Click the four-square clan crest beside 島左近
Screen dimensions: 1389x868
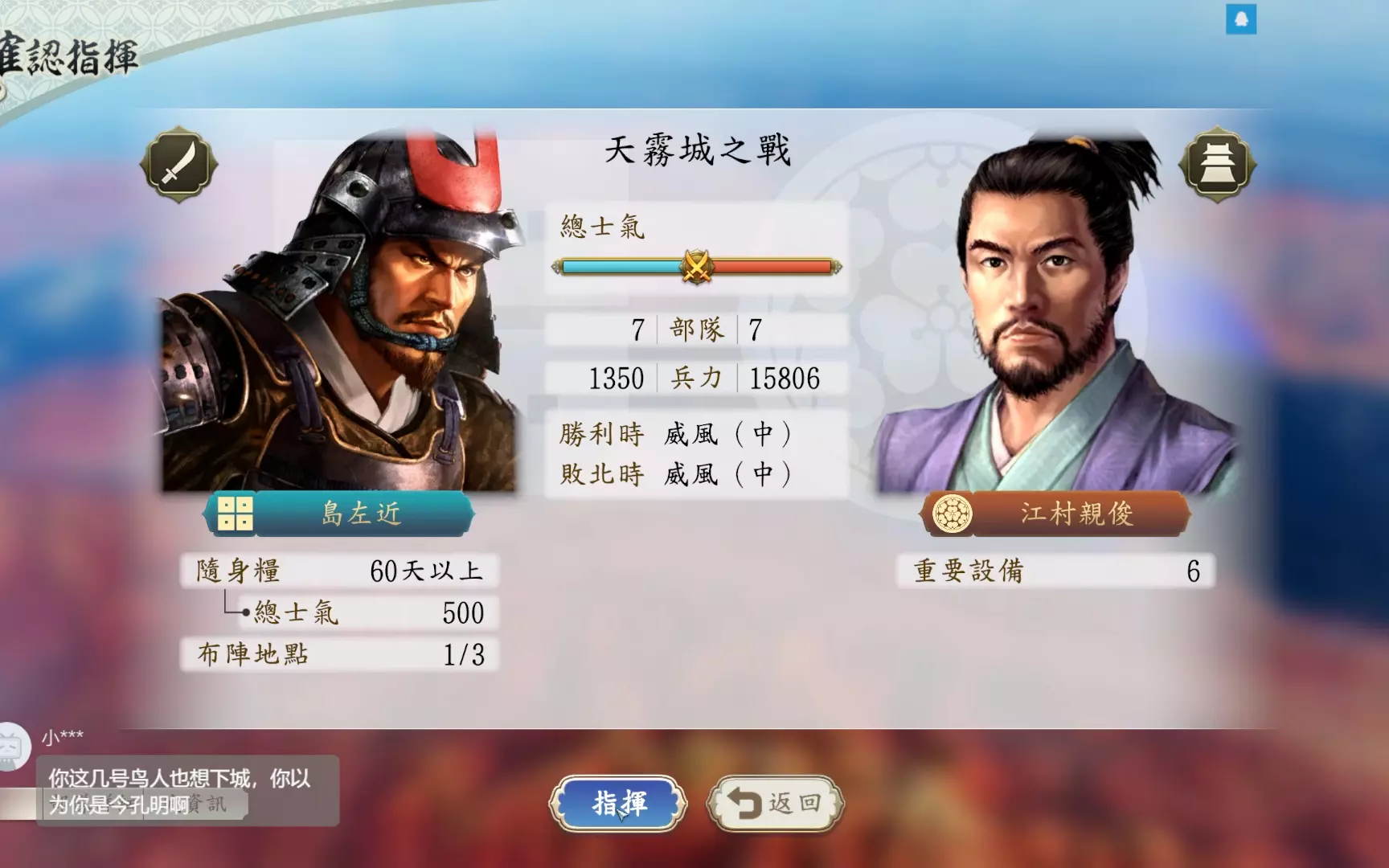pyautogui.click(x=235, y=514)
